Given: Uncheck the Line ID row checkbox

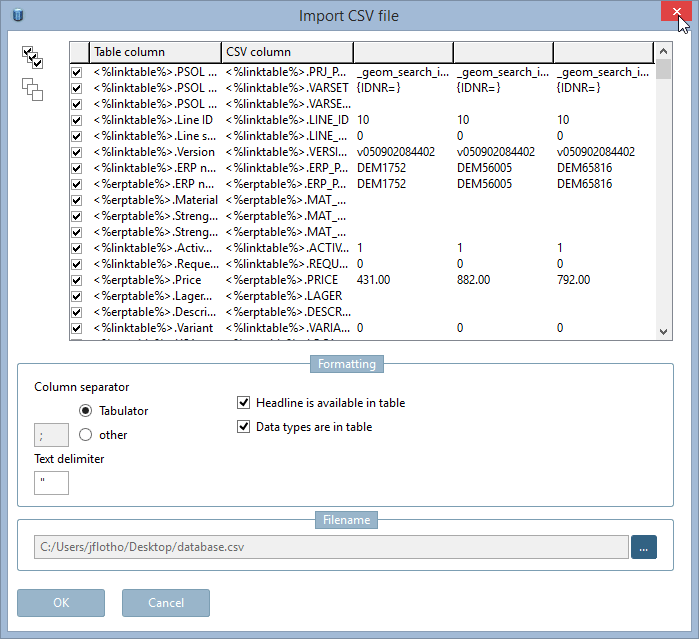Looking at the screenshot, I should point(77,120).
